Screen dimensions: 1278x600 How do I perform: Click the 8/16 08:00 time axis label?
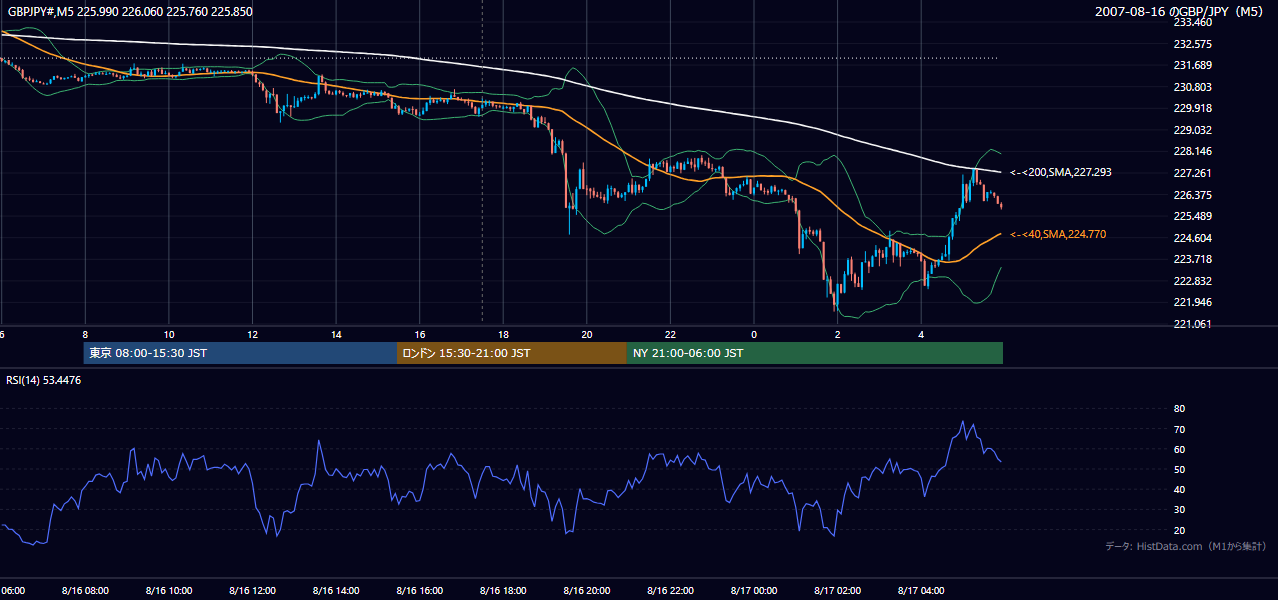(x=85, y=591)
